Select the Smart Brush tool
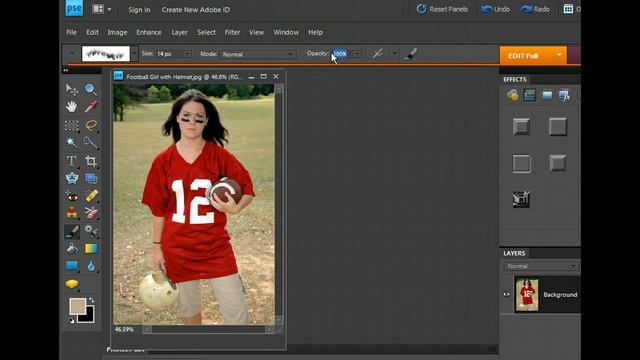640x360 pixels. click(91, 231)
